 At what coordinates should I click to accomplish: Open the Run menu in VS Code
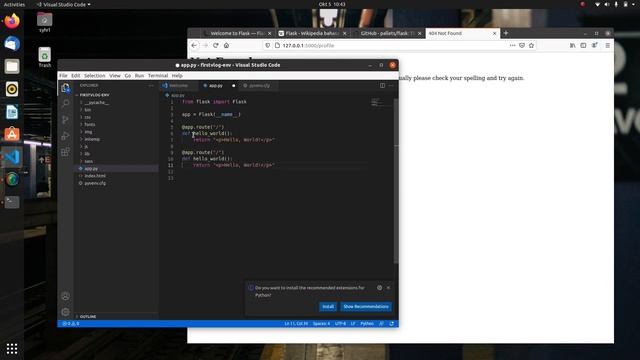pyautogui.click(x=139, y=76)
